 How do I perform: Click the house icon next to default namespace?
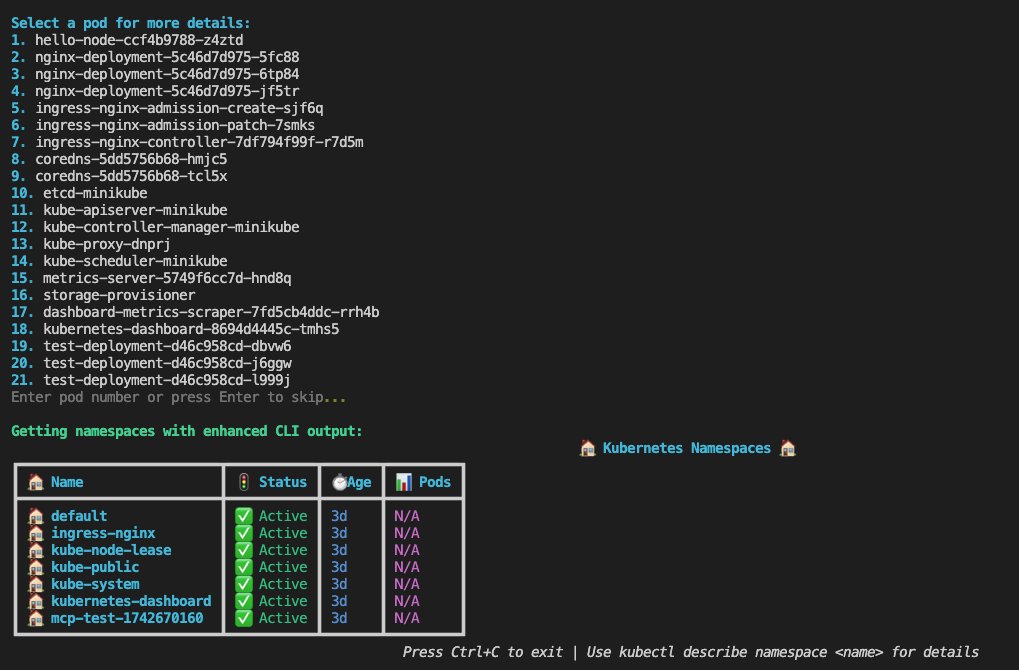tap(35, 516)
